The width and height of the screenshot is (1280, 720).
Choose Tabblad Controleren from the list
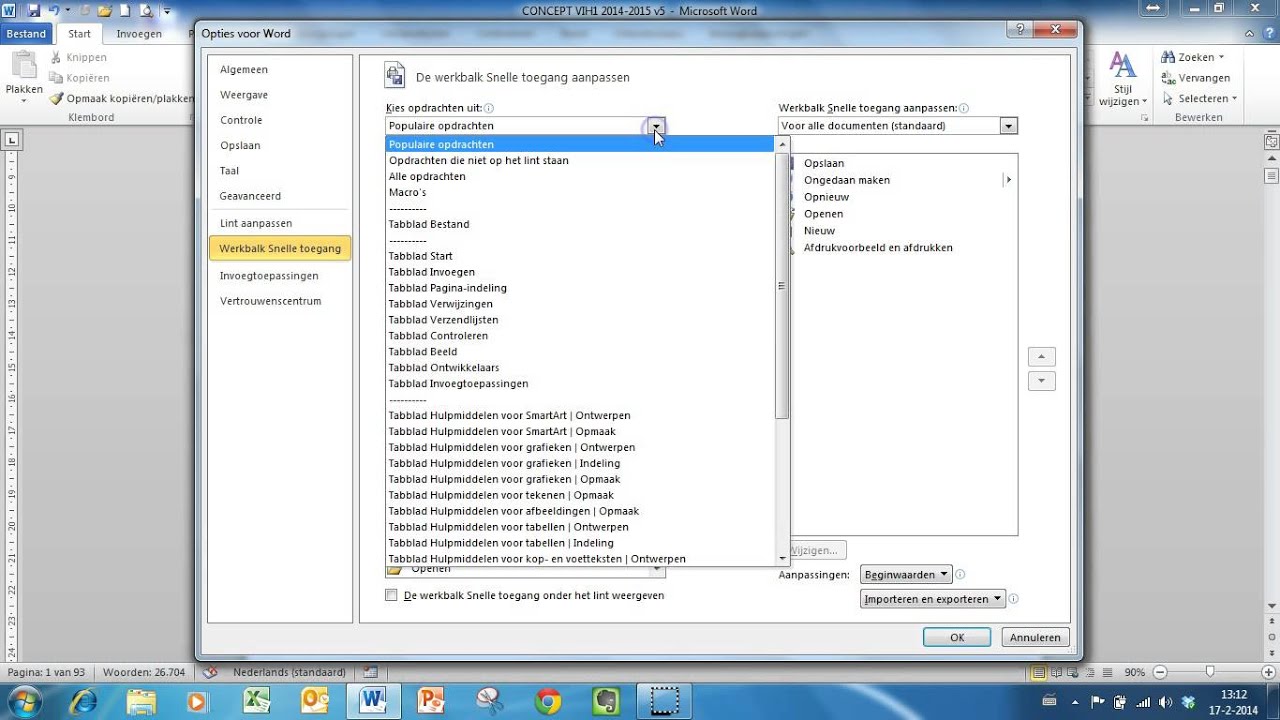point(581,336)
